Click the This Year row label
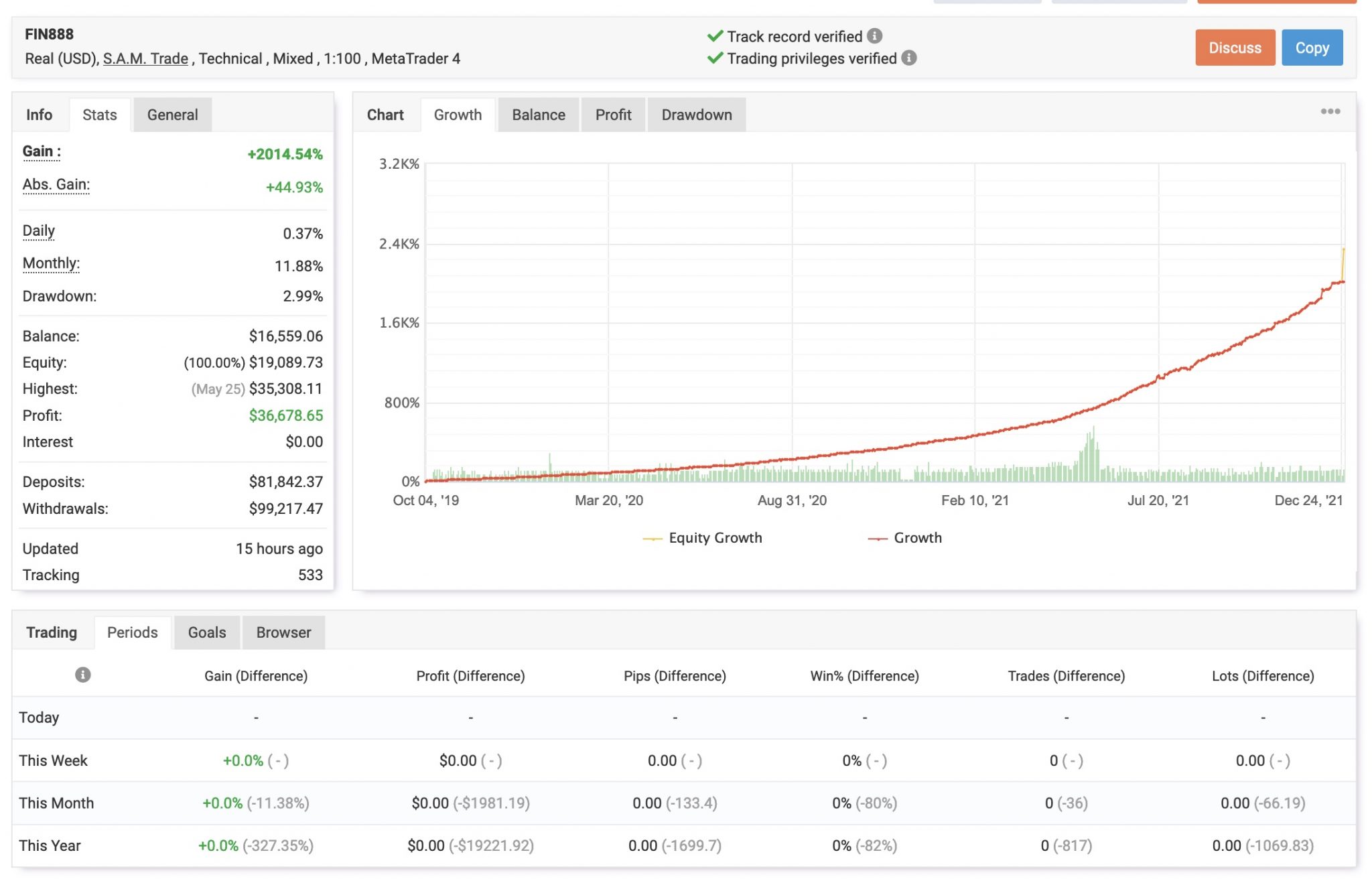 (x=50, y=846)
